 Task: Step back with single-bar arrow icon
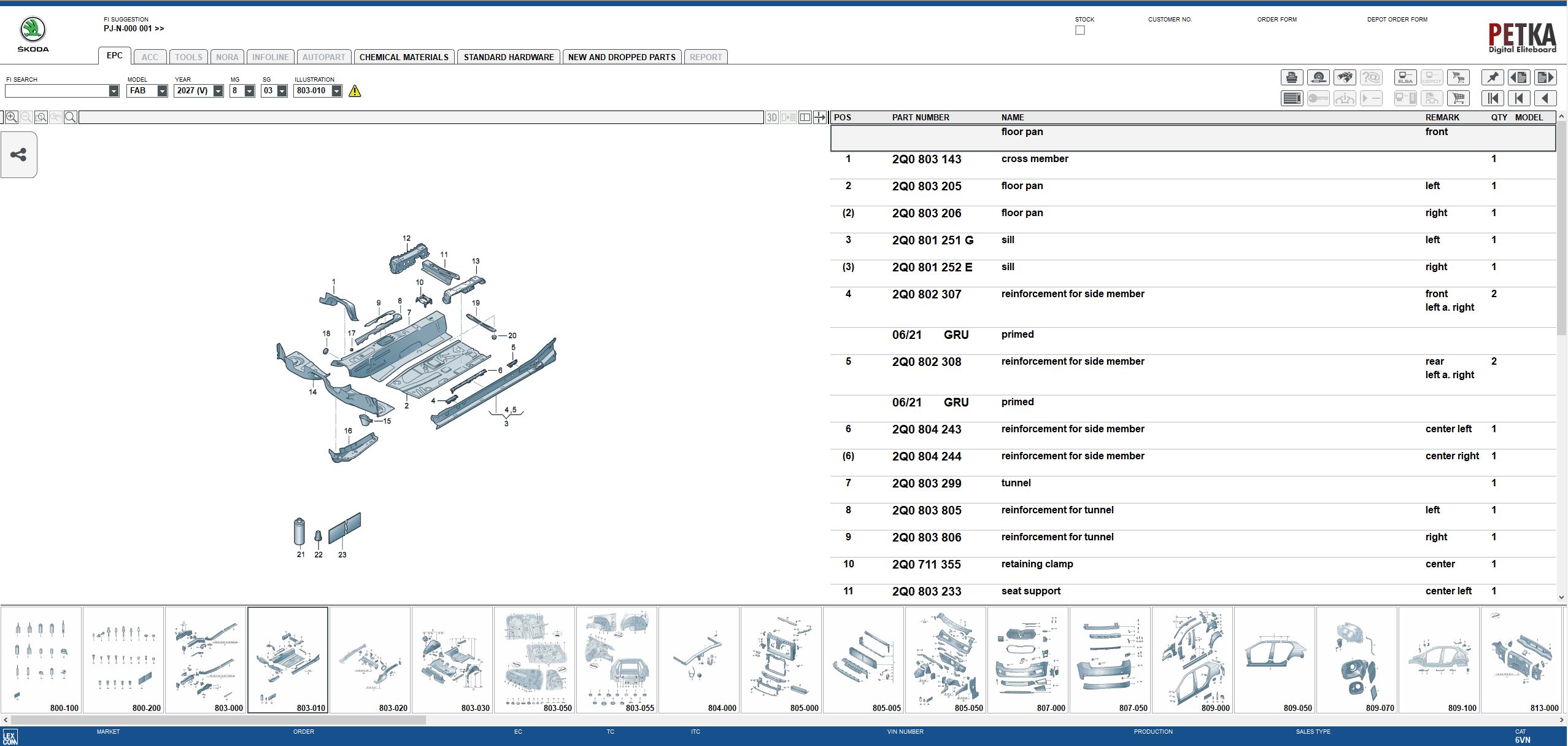(x=1518, y=98)
